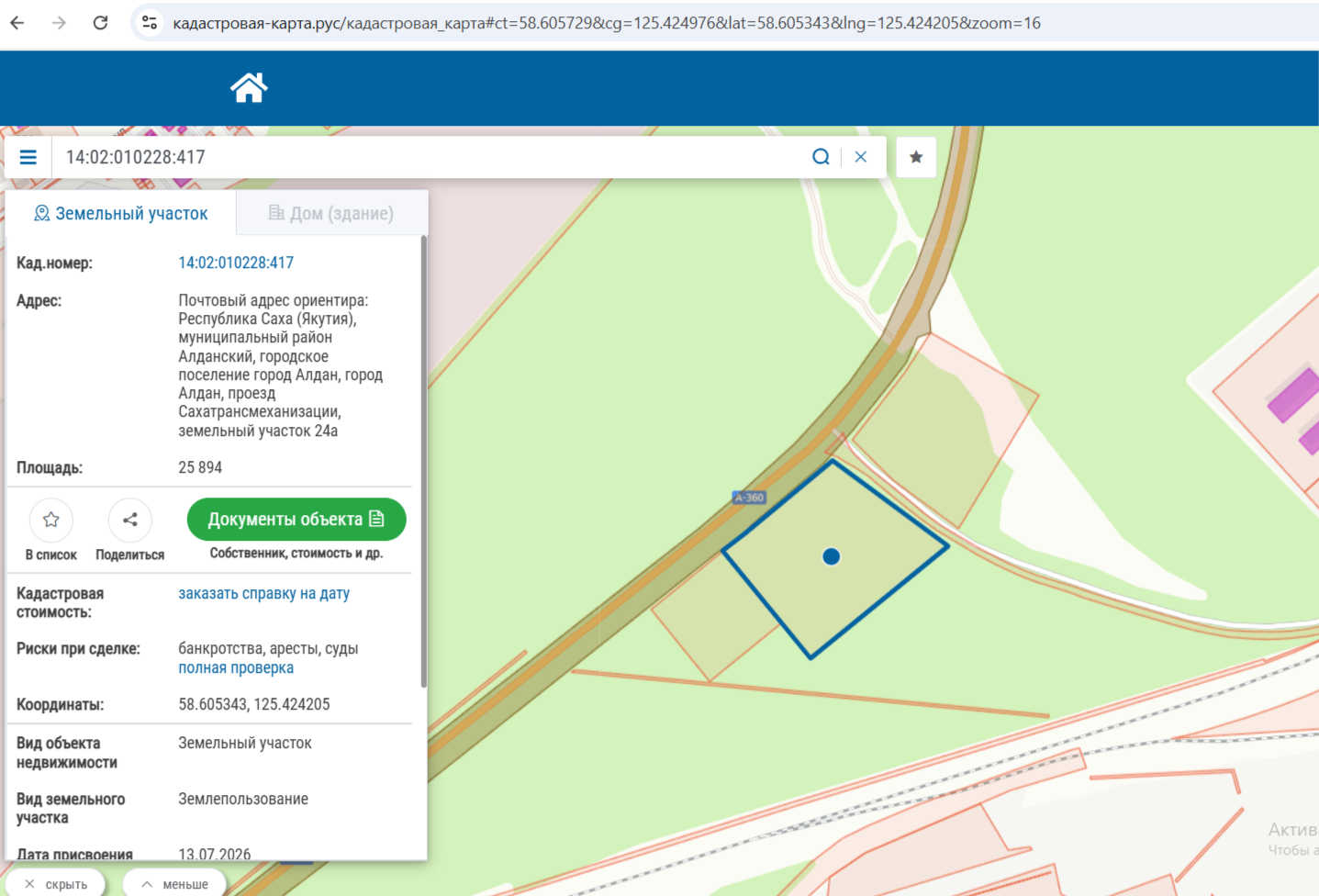Click the blue parcel marker dot
The image size is (1319, 896).
point(832,556)
